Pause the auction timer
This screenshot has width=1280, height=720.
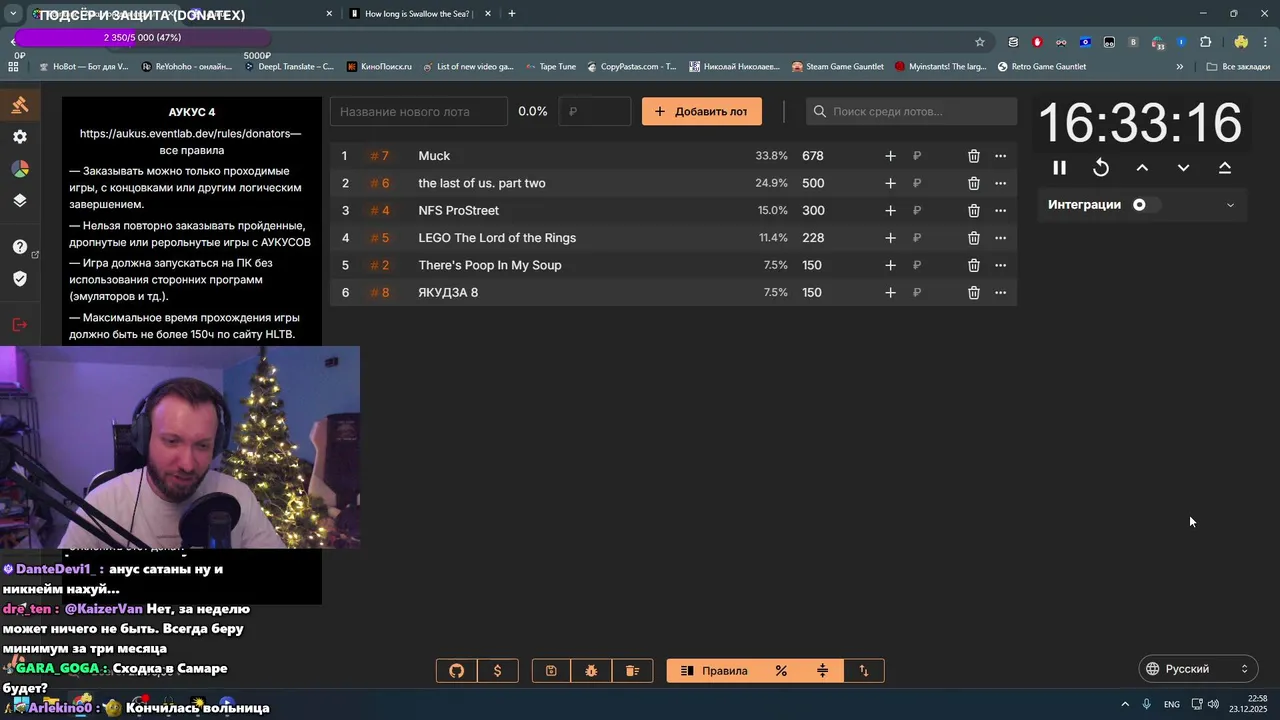tap(1059, 168)
